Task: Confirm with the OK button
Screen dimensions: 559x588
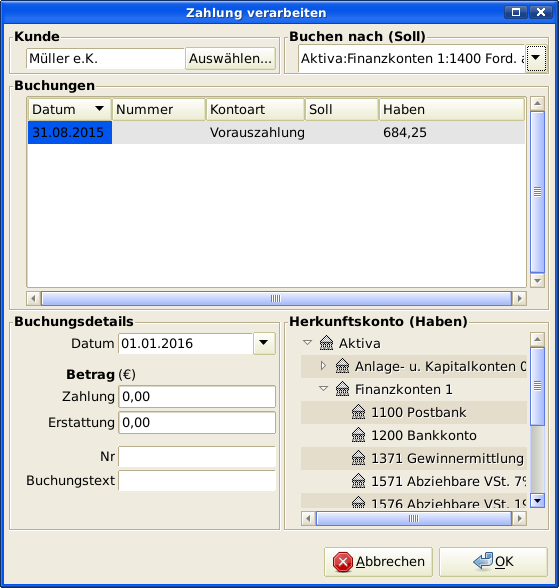Action: [x=493, y=561]
